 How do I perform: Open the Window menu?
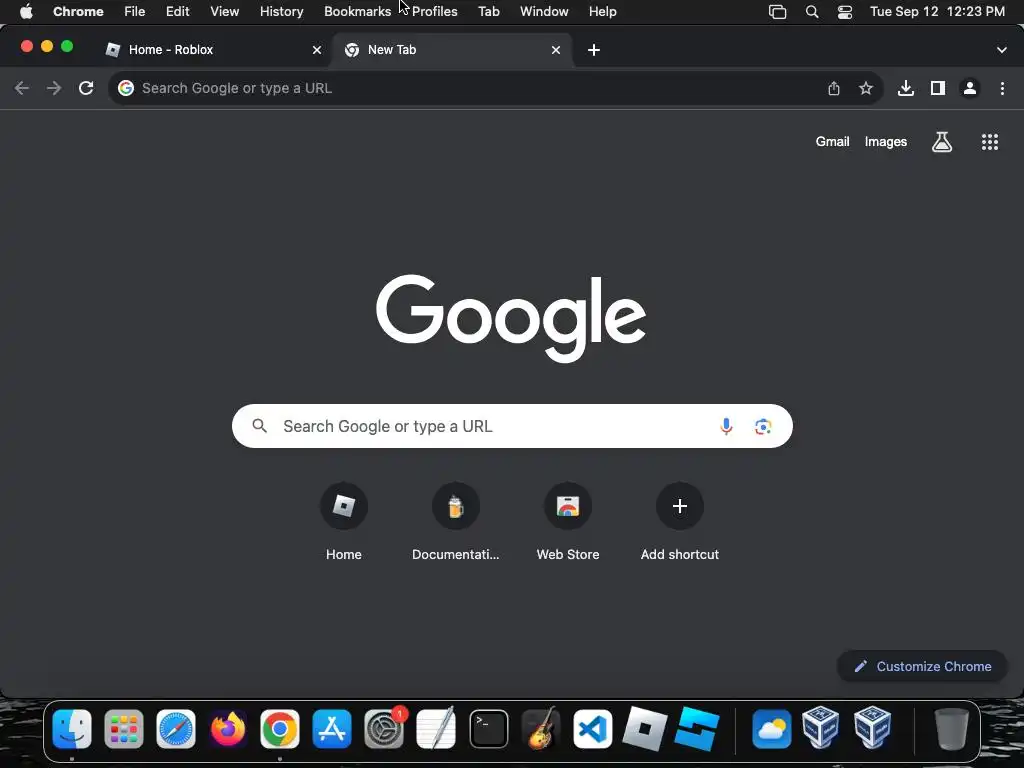click(544, 12)
